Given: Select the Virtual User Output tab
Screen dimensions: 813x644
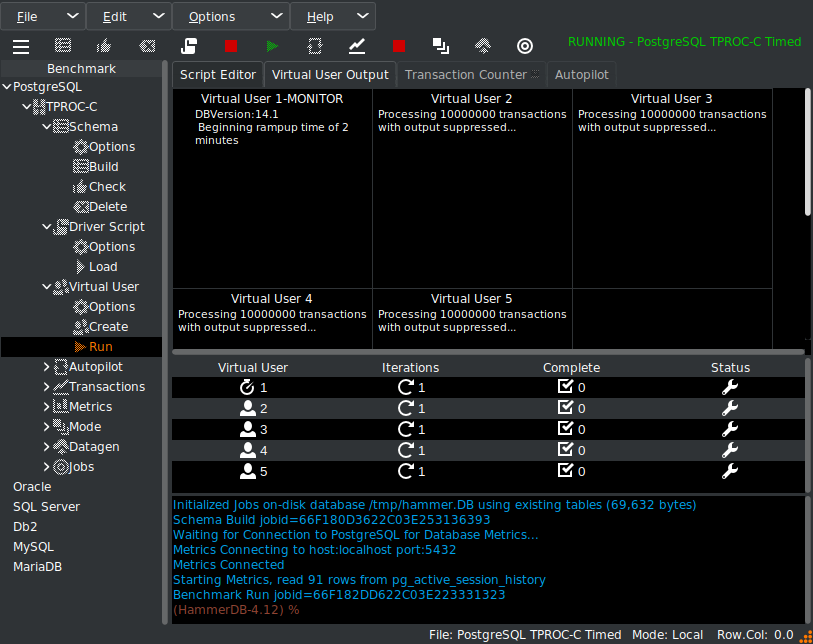Looking at the screenshot, I should (x=330, y=75).
